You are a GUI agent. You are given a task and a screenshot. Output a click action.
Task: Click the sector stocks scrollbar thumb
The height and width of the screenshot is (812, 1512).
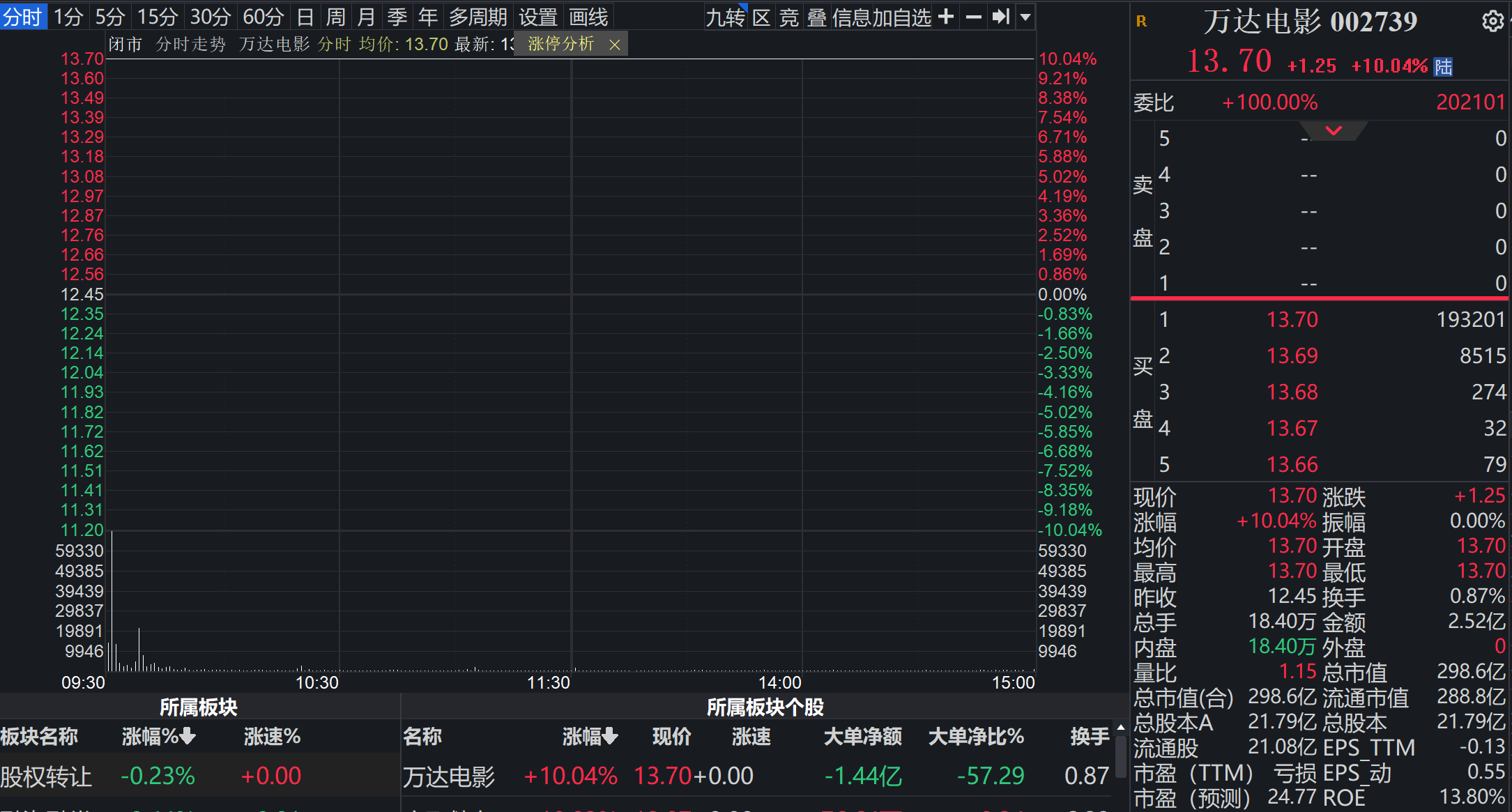coord(1121,757)
